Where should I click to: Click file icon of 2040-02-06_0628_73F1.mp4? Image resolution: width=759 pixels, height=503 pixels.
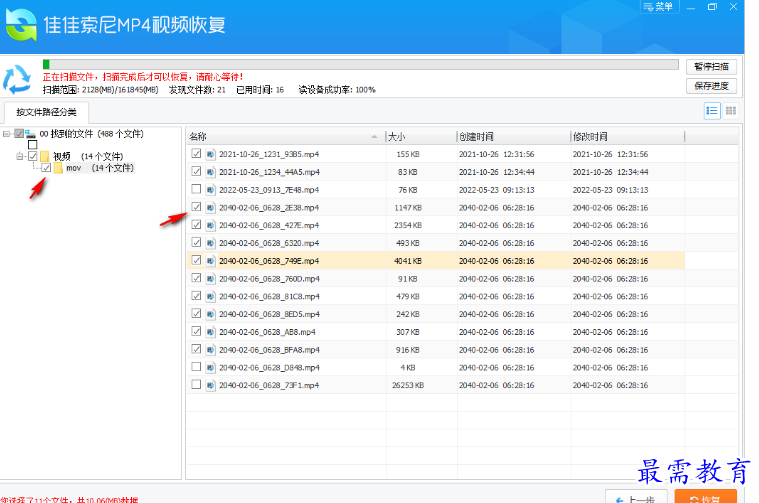pyautogui.click(x=210, y=385)
